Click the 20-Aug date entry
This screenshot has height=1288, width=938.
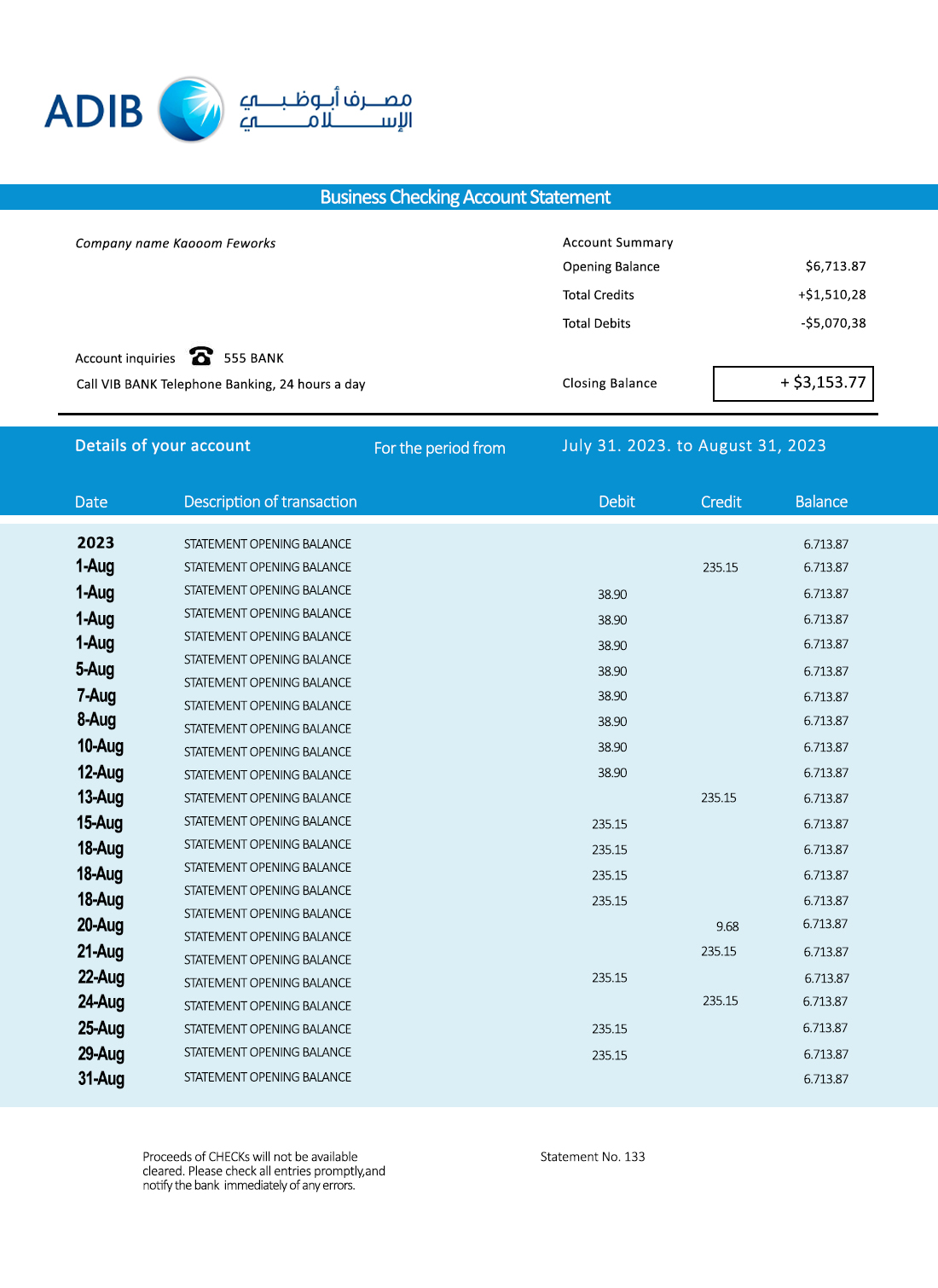coord(101,925)
